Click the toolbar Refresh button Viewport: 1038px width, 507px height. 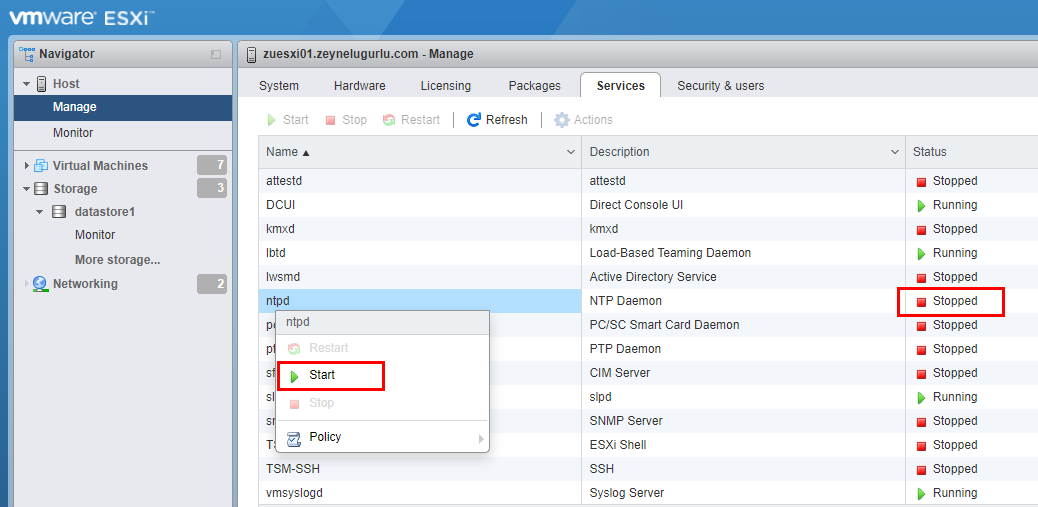tap(497, 120)
